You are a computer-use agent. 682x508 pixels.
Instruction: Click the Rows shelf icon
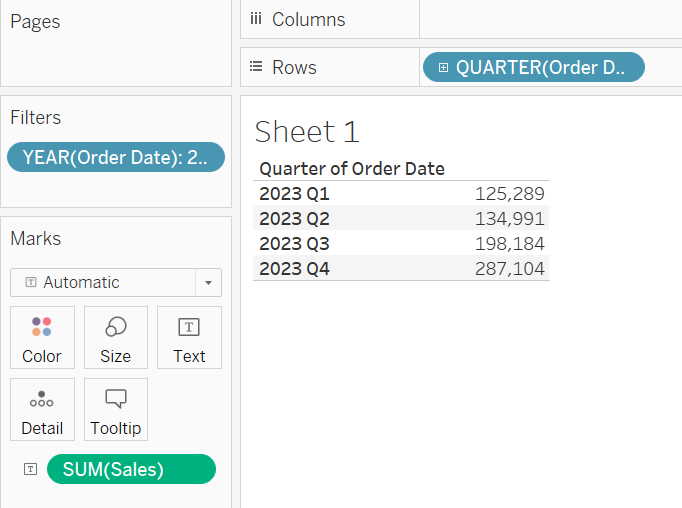[x=256, y=67]
